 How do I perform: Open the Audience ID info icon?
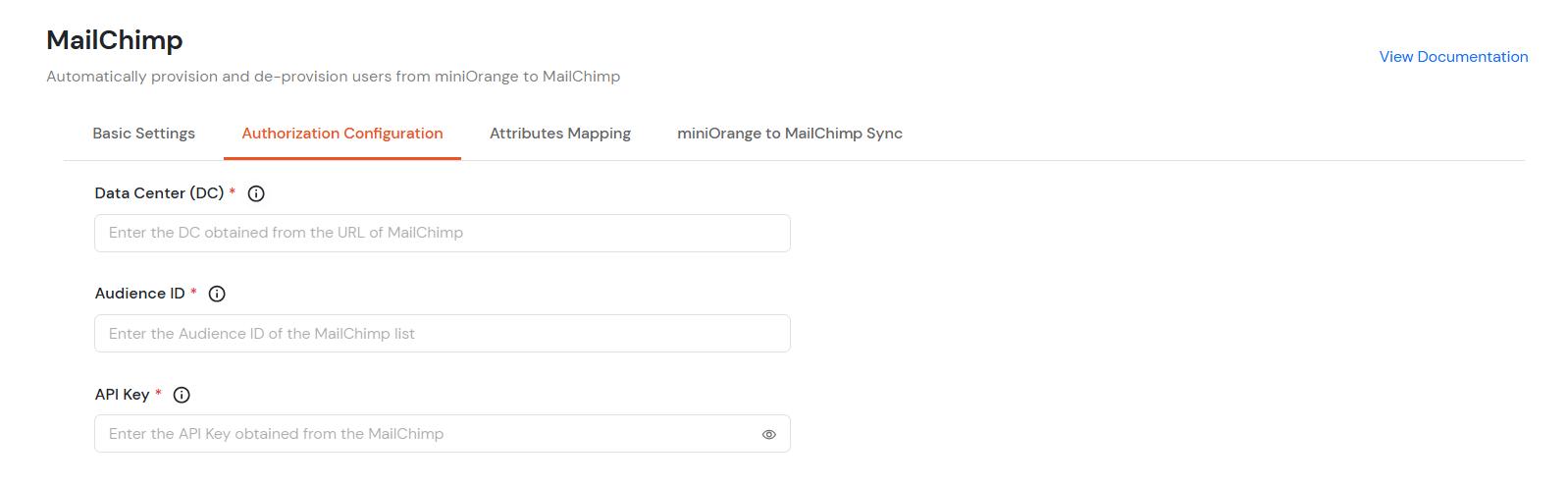pos(218,294)
